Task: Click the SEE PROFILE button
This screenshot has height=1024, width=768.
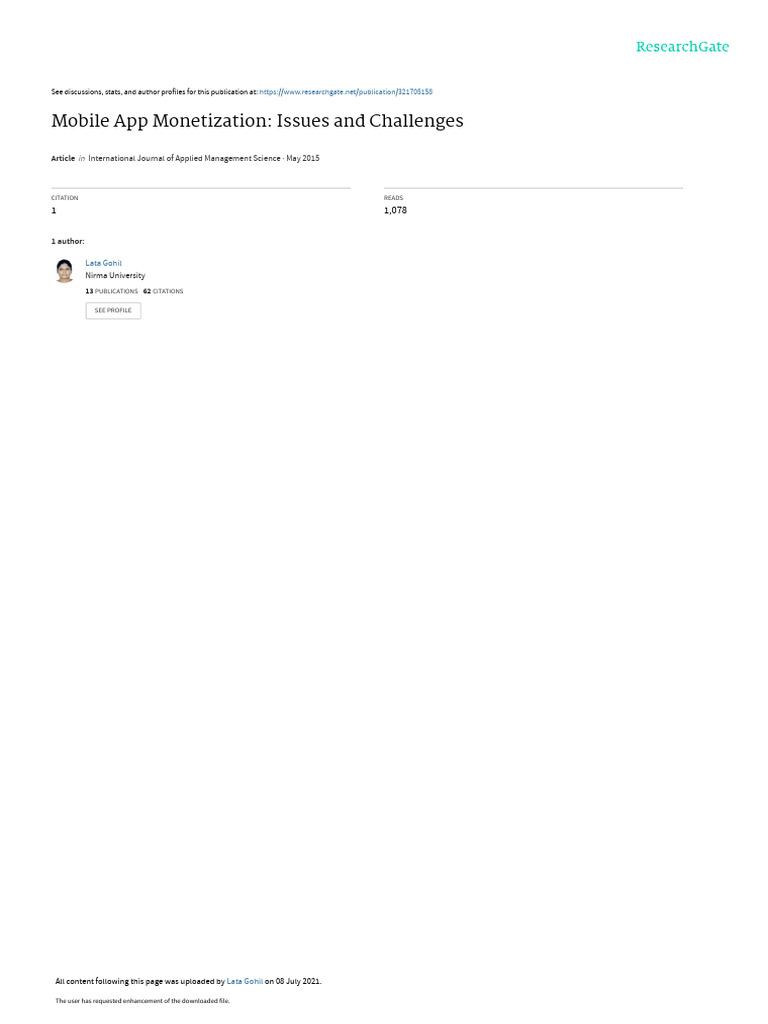Action: point(113,311)
